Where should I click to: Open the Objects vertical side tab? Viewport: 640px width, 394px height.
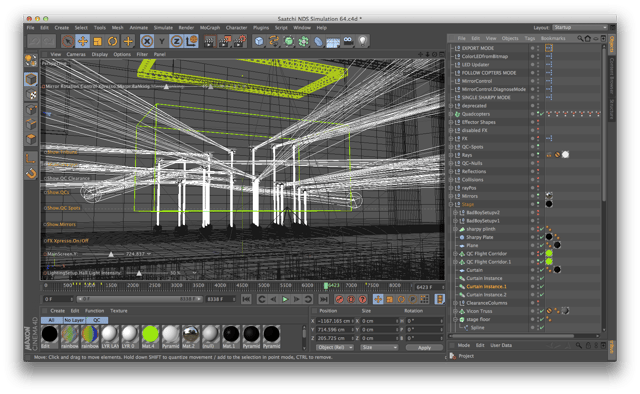[612, 44]
